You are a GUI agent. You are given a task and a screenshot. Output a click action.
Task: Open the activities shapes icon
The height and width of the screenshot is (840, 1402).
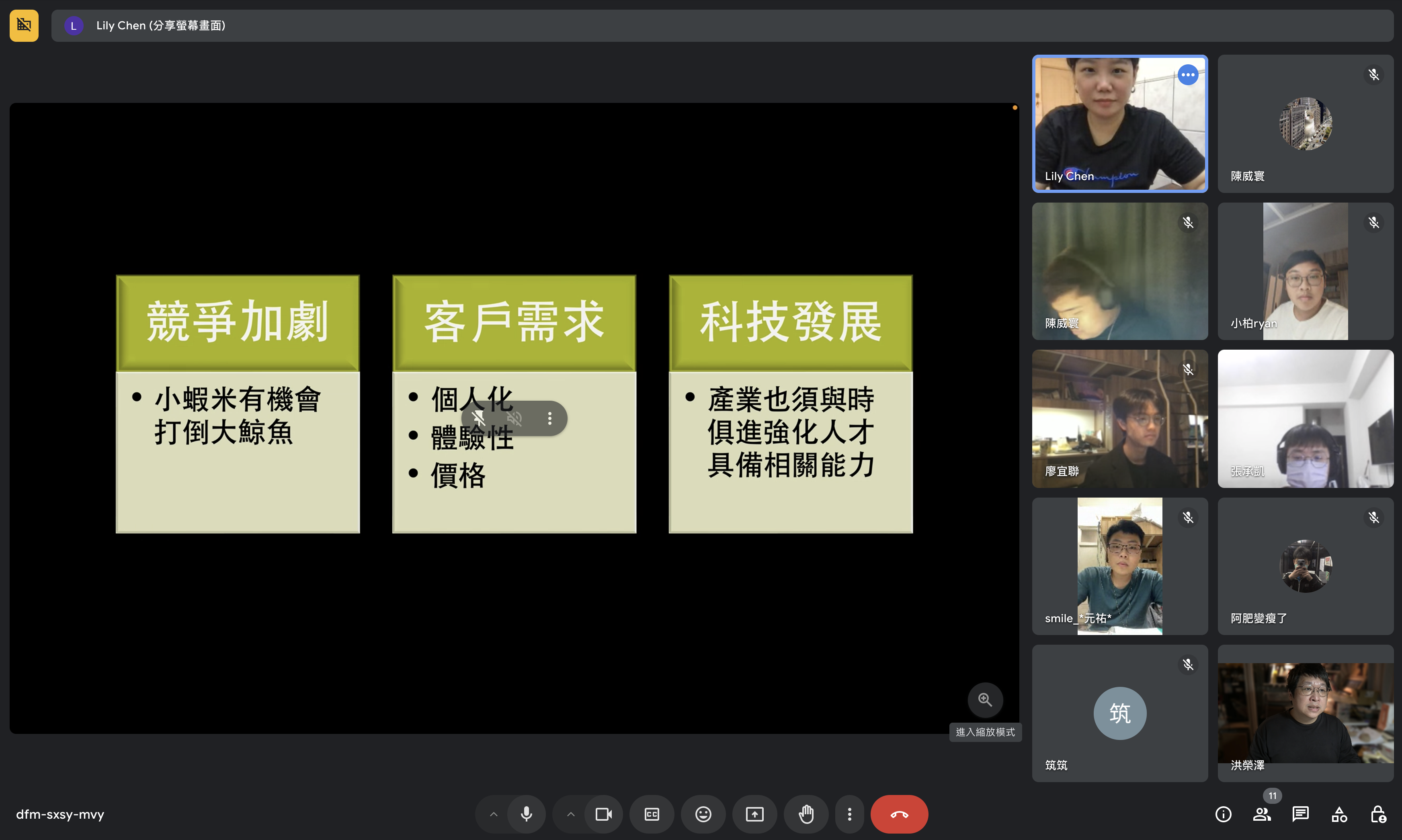point(1339,814)
